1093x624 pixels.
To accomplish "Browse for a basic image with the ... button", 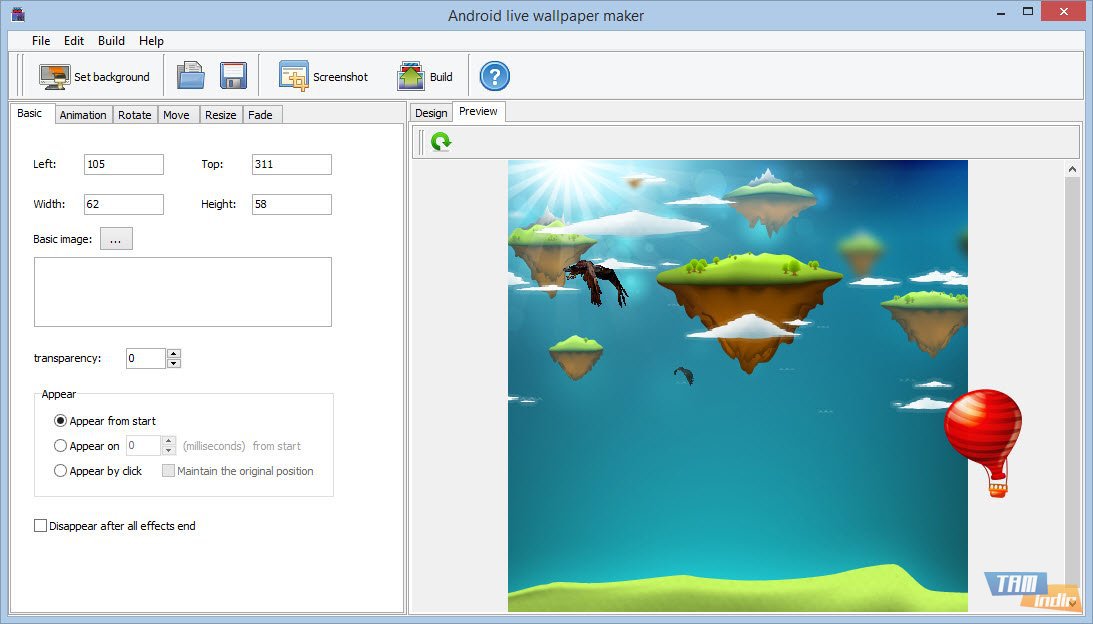I will click(116, 239).
